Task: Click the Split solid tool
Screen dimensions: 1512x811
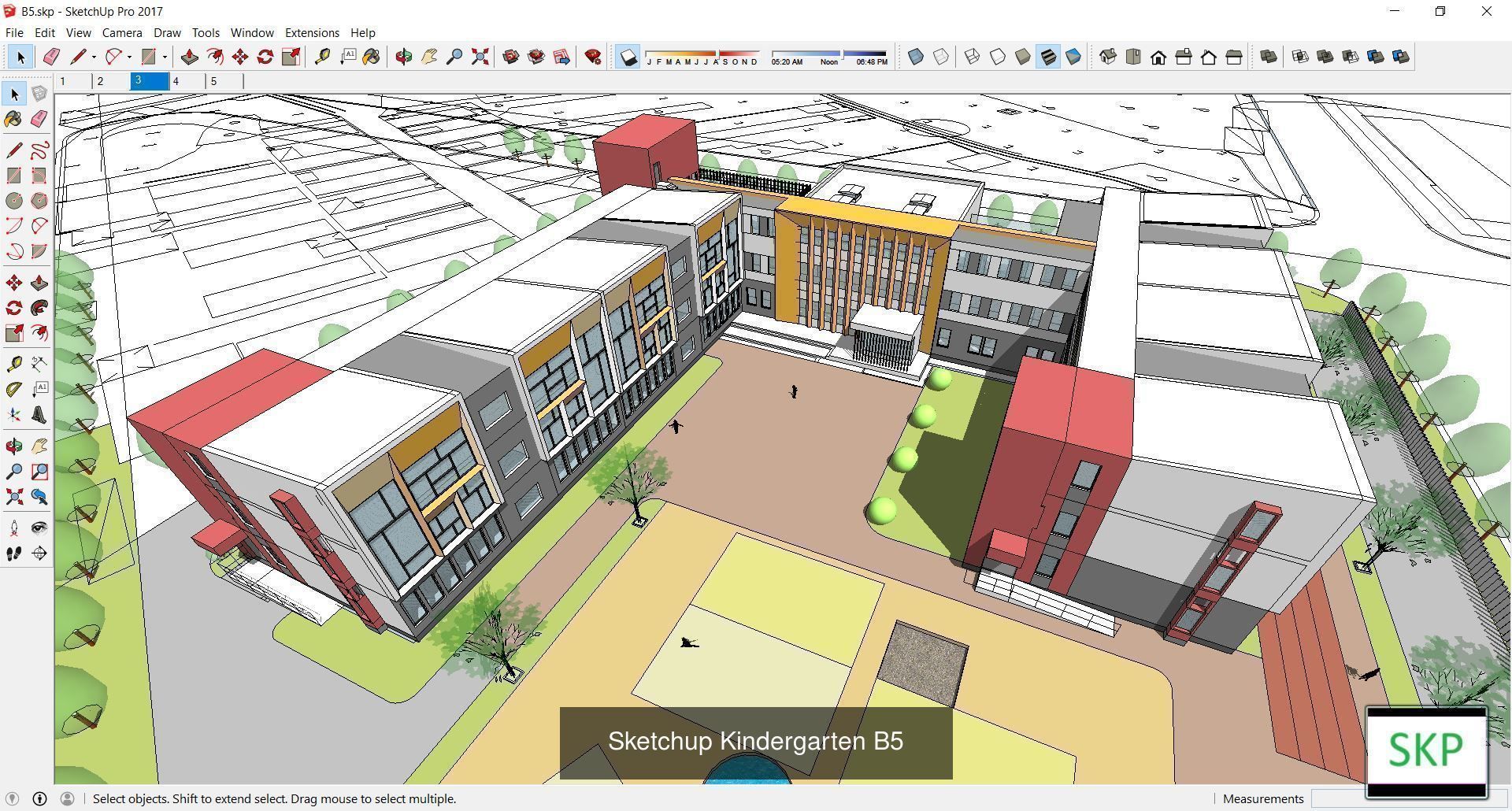Action: tap(1401, 57)
